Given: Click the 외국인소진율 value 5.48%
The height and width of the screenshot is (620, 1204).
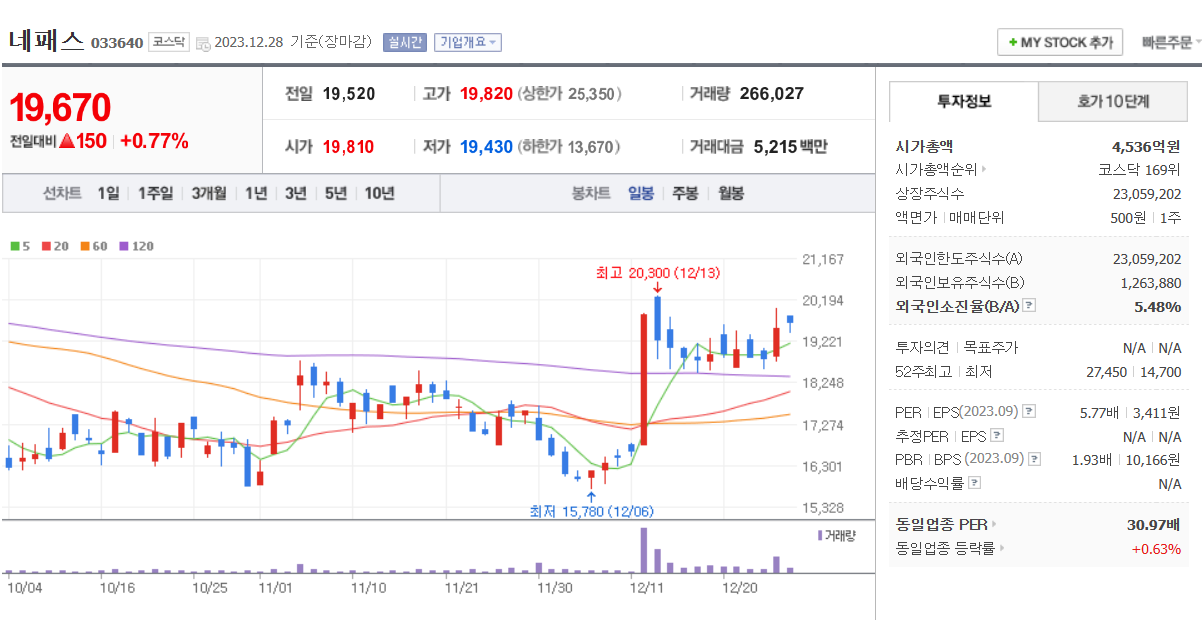Looking at the screenshot, I should pos(1158,307).
